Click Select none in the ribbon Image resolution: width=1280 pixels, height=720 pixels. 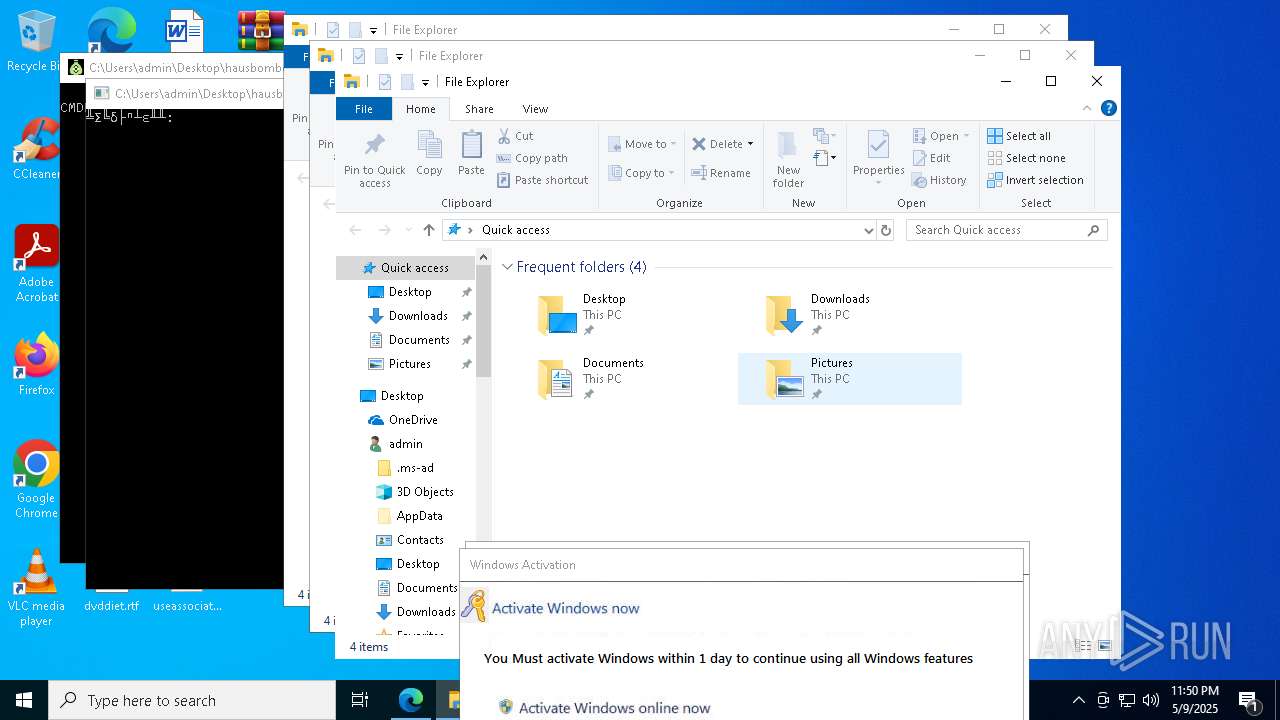point(1026,158)
